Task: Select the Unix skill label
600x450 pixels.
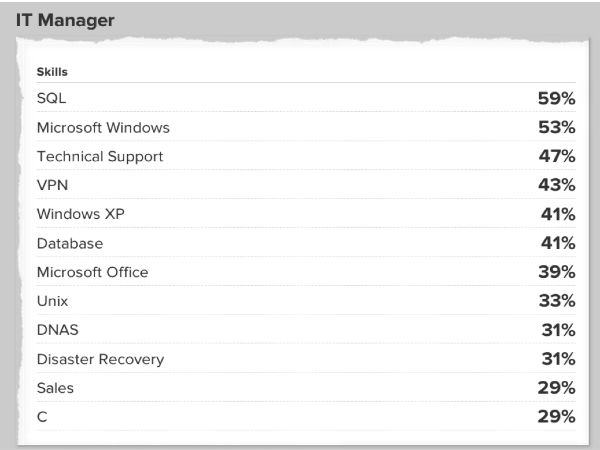Action: point(52,301)
